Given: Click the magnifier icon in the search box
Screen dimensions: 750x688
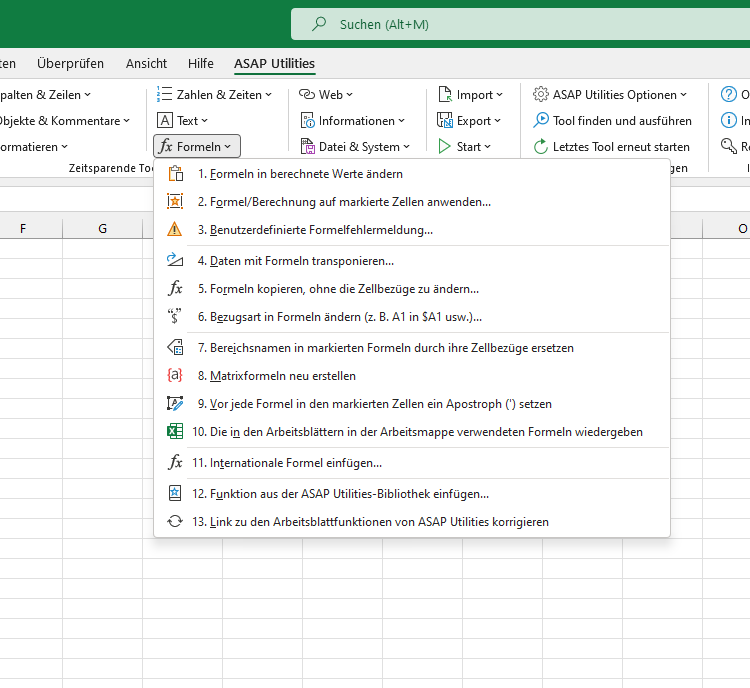Looking at the screenshot, I should (x=319, y=24).
